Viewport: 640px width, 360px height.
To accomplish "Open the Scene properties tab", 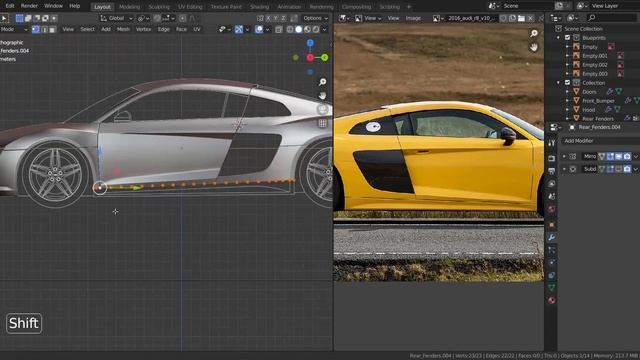I will pos(551,196).
